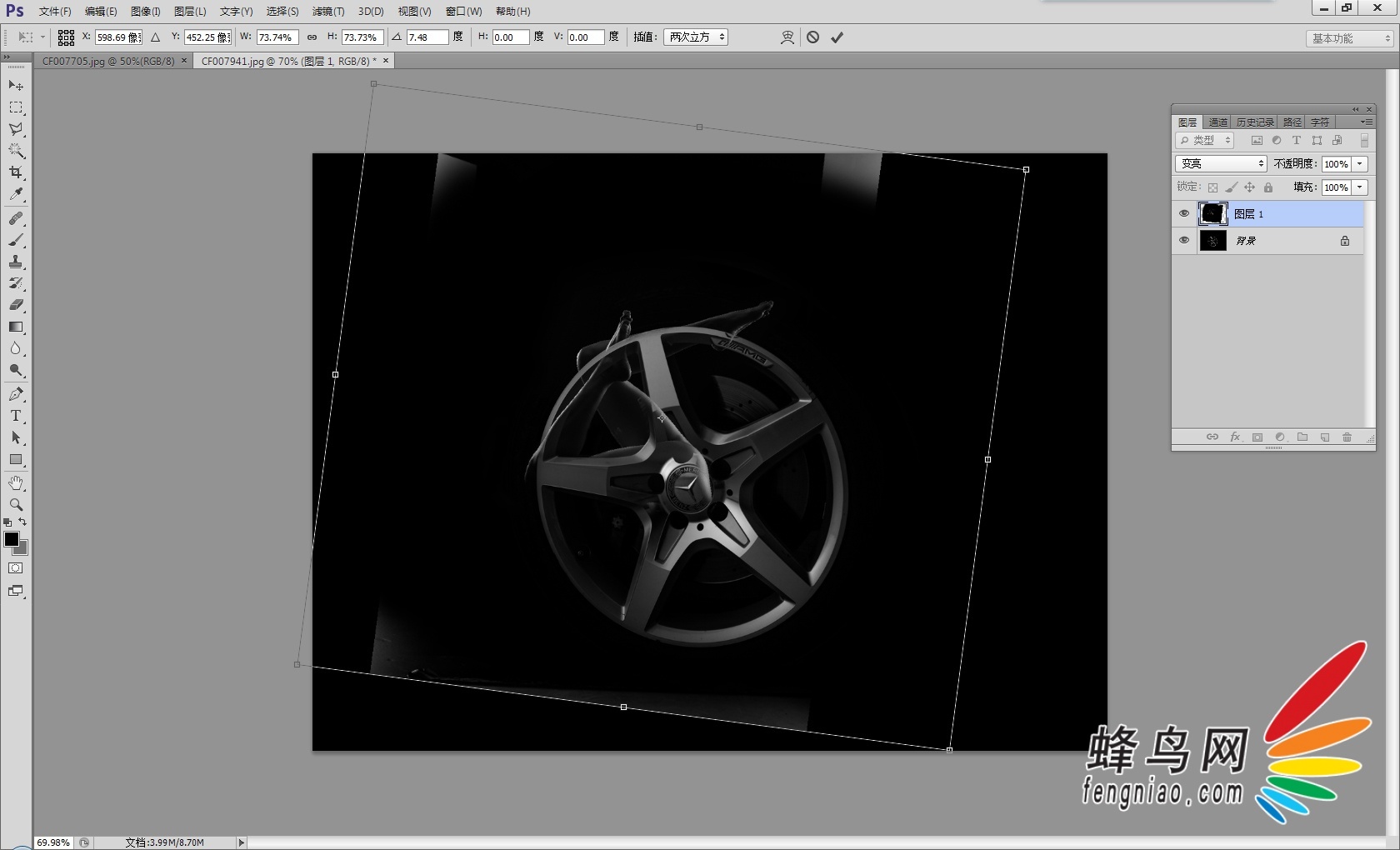Cancel the transform in options bar
Viewport: 1400px width, 850px height.
click(x=812, y=37)
